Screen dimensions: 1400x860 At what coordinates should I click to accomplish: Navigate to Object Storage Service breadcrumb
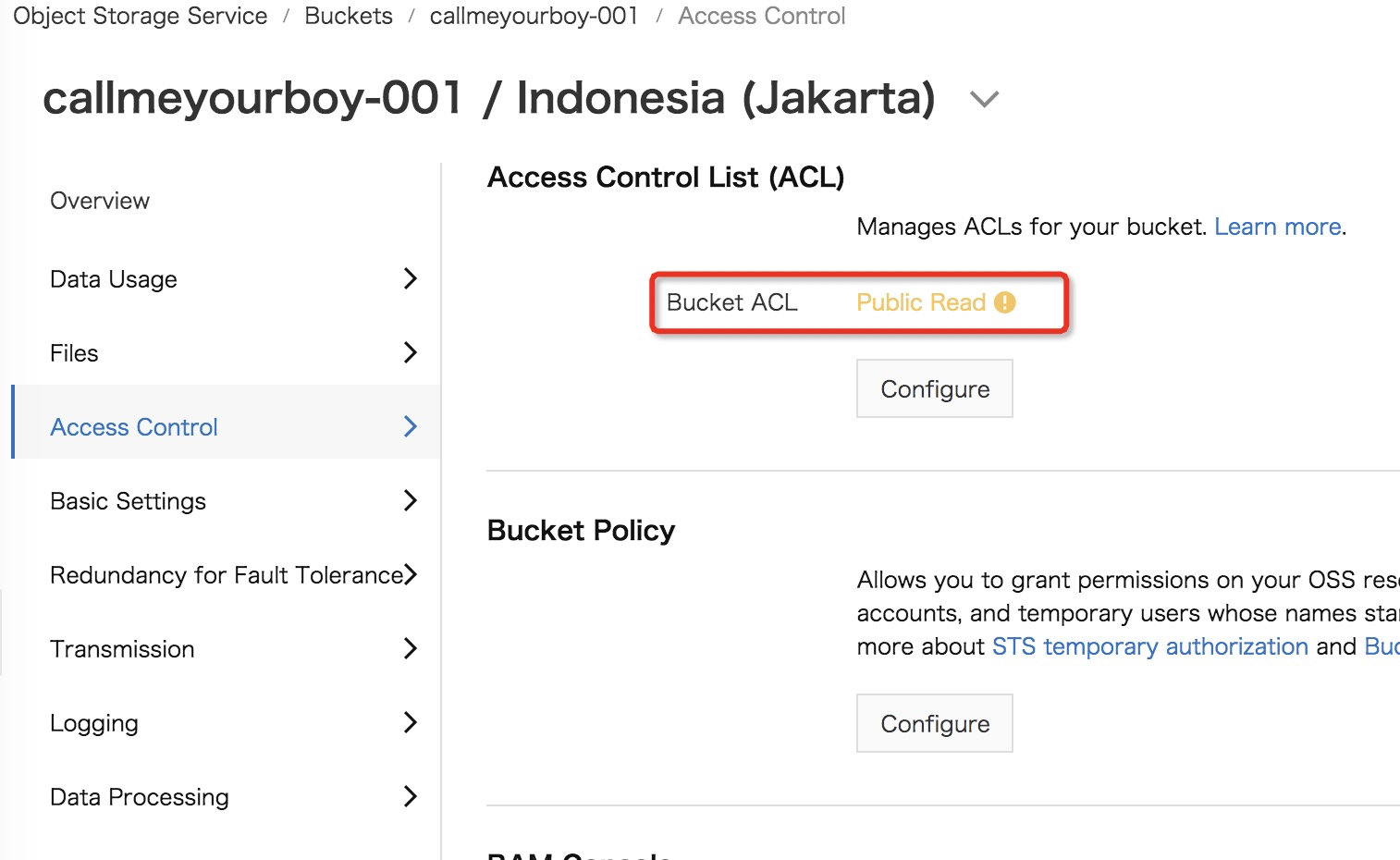coord(141,16)
